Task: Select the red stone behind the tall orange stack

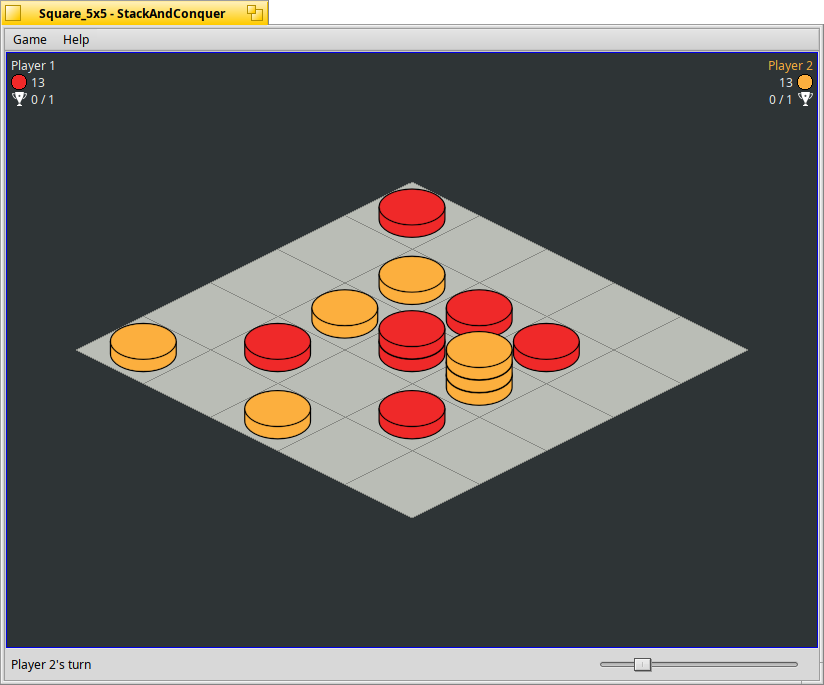Action: point(479,309)
